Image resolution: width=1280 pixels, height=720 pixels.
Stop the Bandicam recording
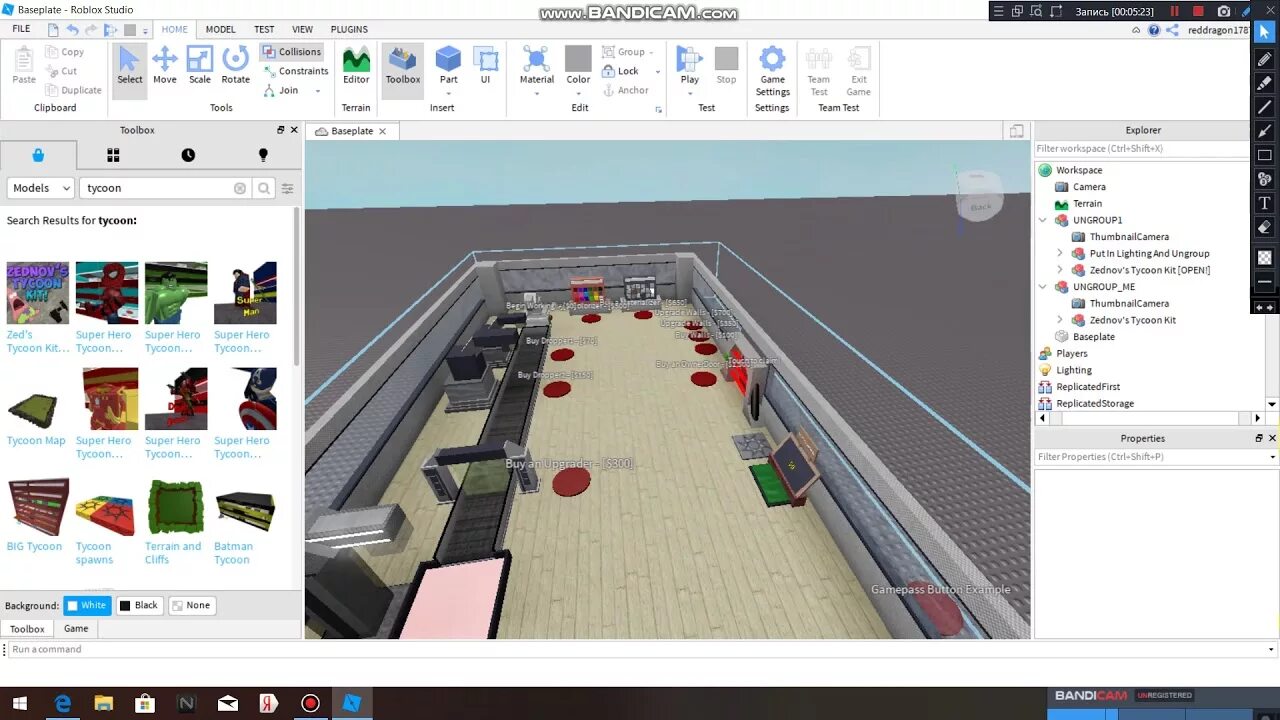click(1198, 11)
